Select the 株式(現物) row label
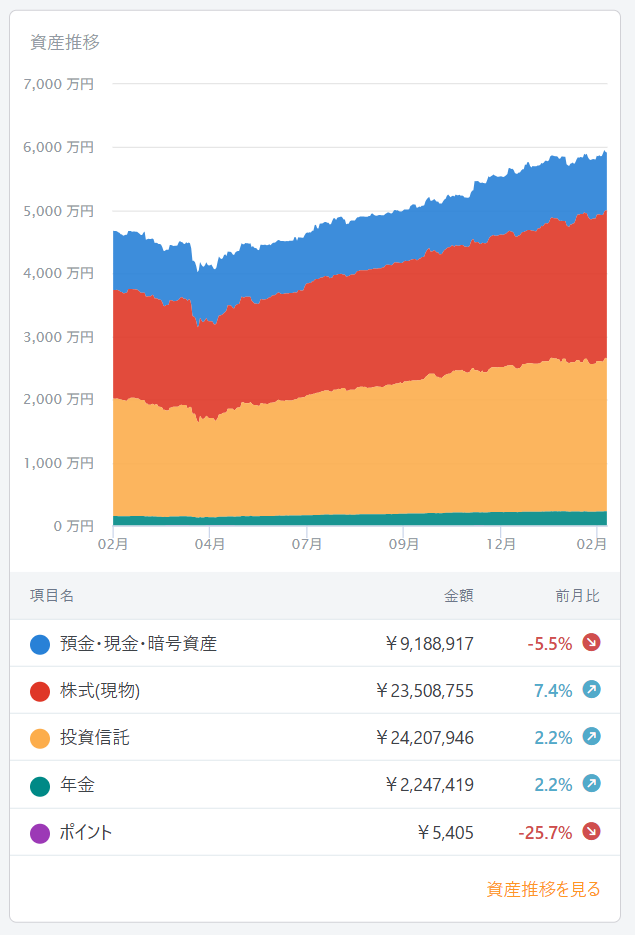The height and width of the screenshot is (935, 635). coord(100,691)
